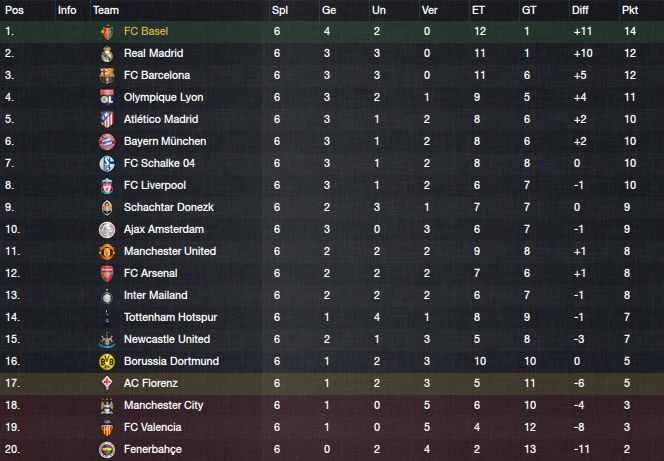Sort table by Diff column header
The width and height of the screenshot is (664, 461).
click(580, 11)
